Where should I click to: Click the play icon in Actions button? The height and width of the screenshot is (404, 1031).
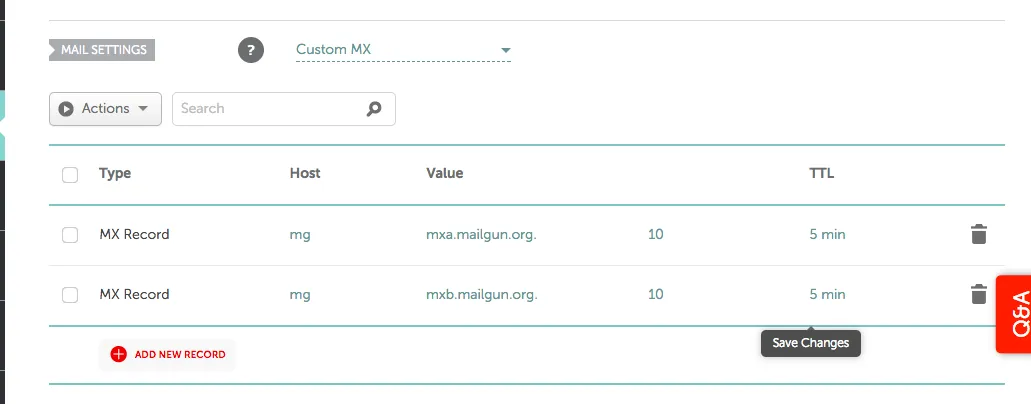click(x=67, y=109)
